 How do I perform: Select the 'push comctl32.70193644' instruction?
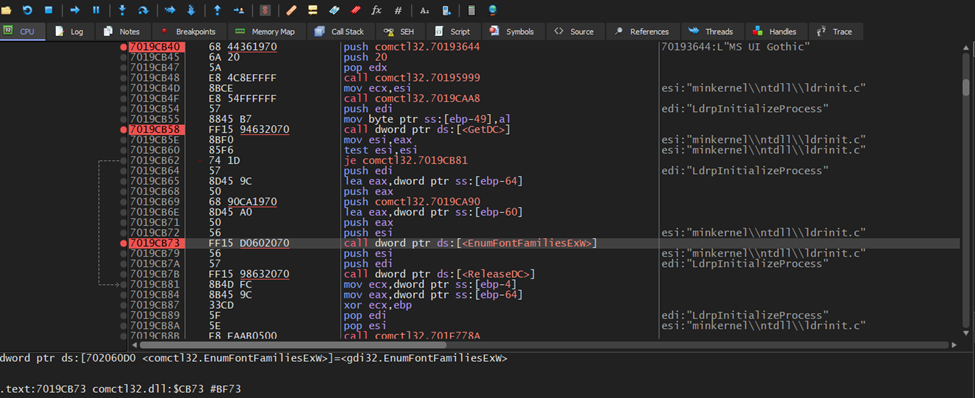point(412,47)
